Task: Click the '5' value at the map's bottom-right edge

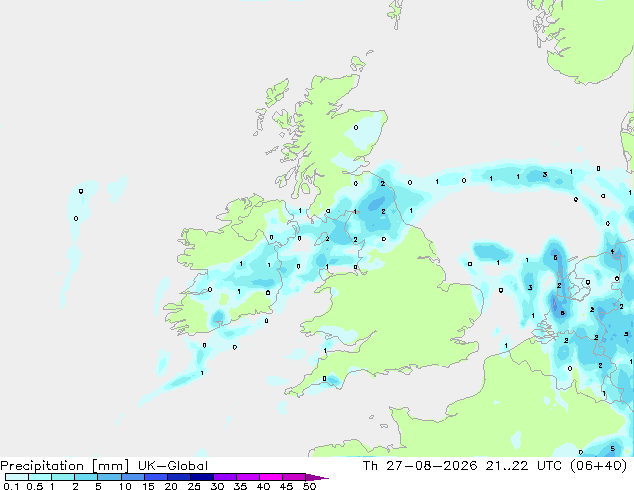Action: point(613,448)
